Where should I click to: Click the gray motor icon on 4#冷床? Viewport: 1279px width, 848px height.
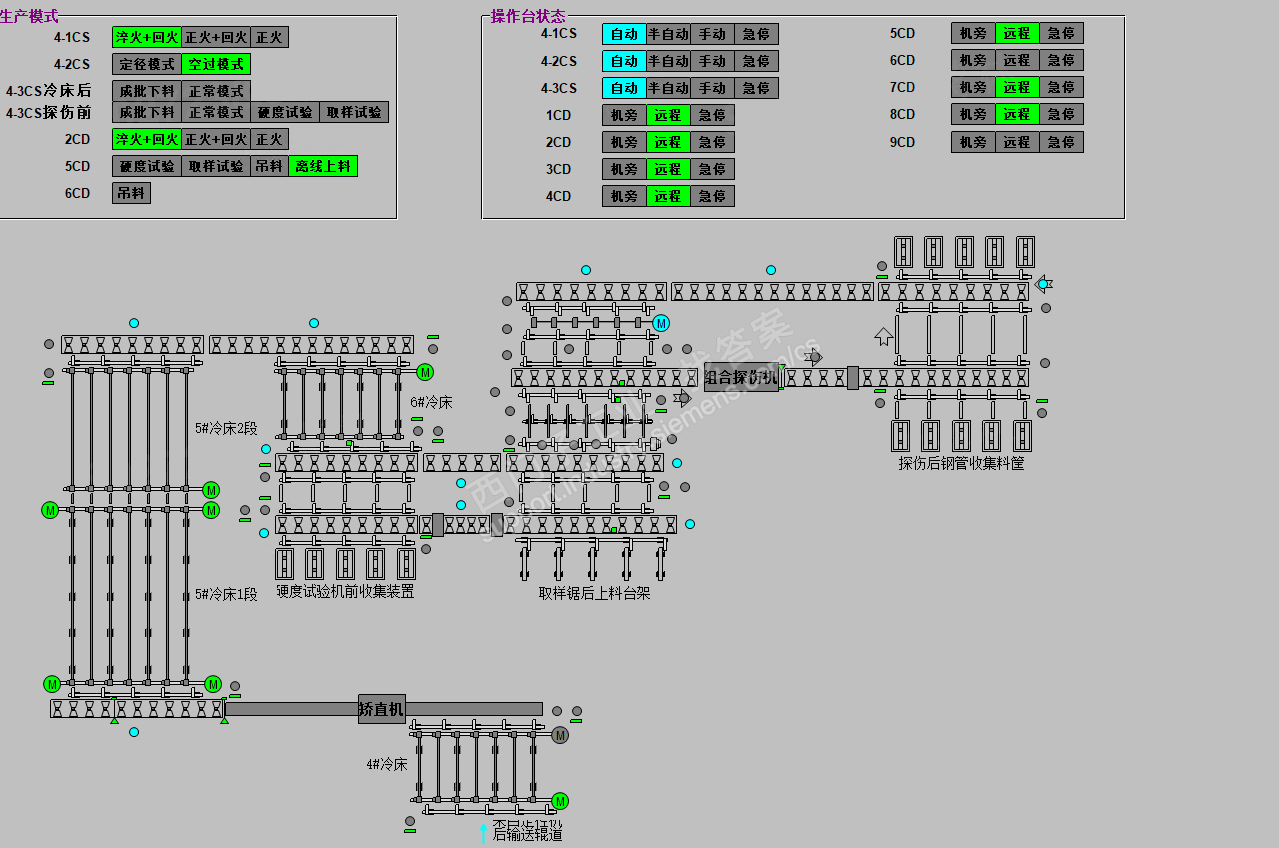click(x=560, y=735)
